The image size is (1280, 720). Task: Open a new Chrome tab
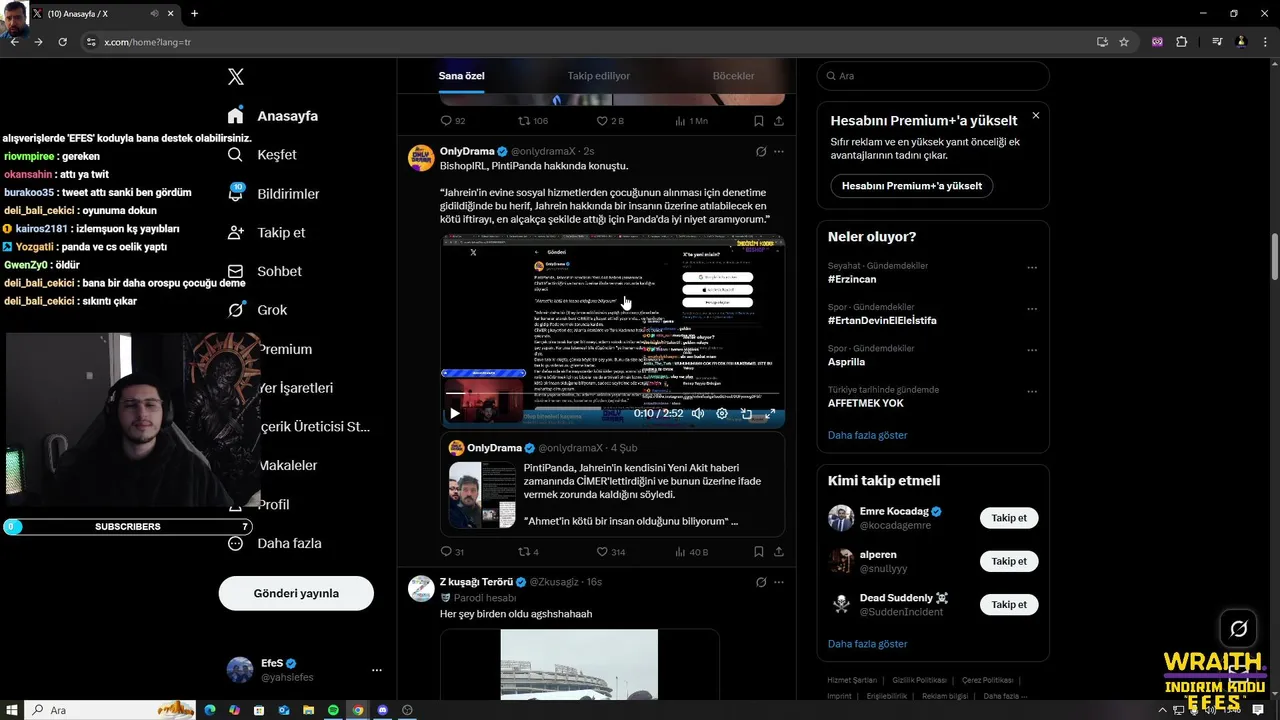click(194, 14)
